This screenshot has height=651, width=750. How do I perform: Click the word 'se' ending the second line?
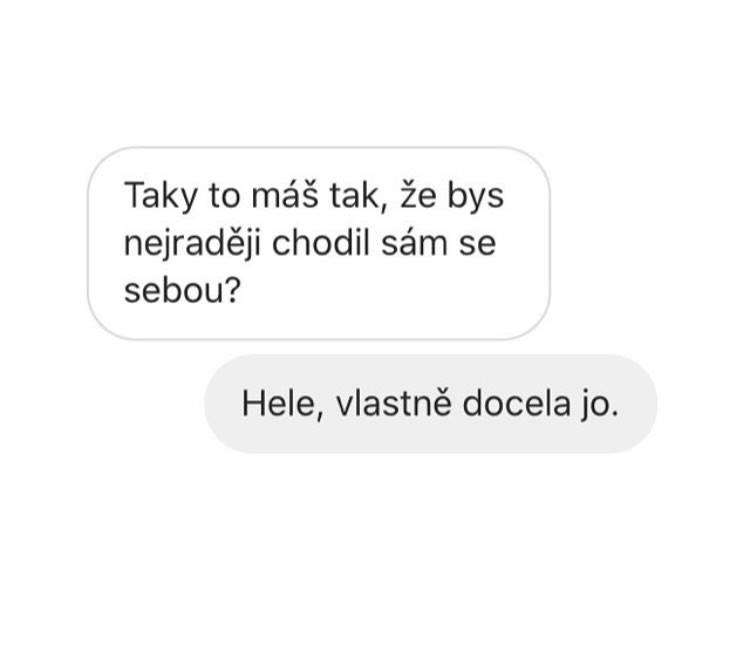point(477,244)
